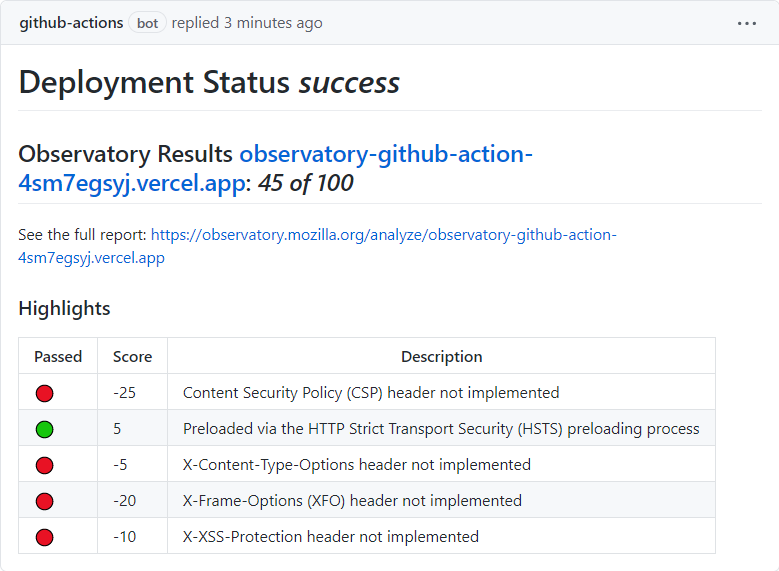The width and height of the screenshot is (779, 571).
Task: Click the red circle in CSP row
Action: click(44, 393)
